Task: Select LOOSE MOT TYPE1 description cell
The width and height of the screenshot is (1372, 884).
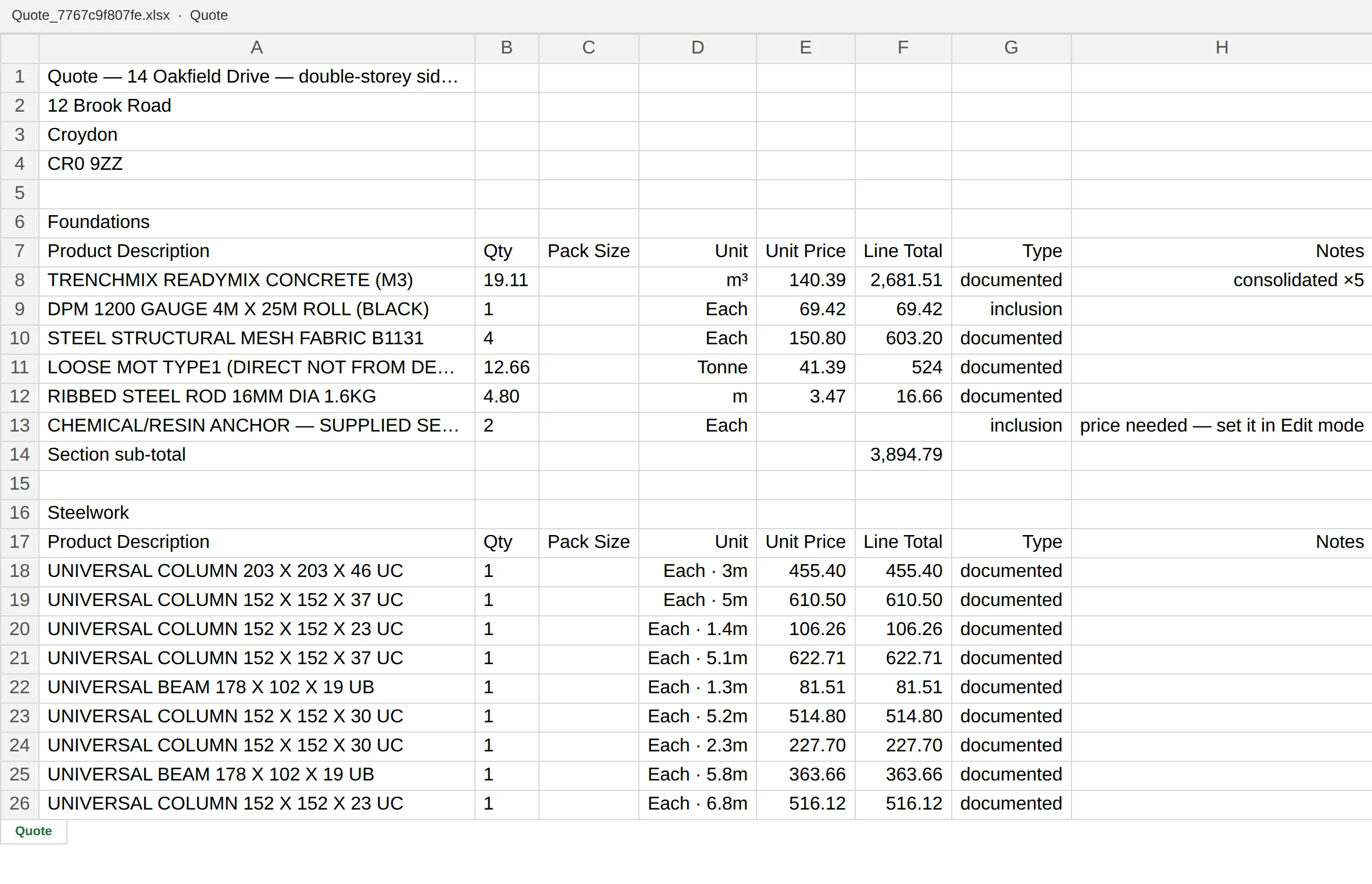Action: (256, 368)
